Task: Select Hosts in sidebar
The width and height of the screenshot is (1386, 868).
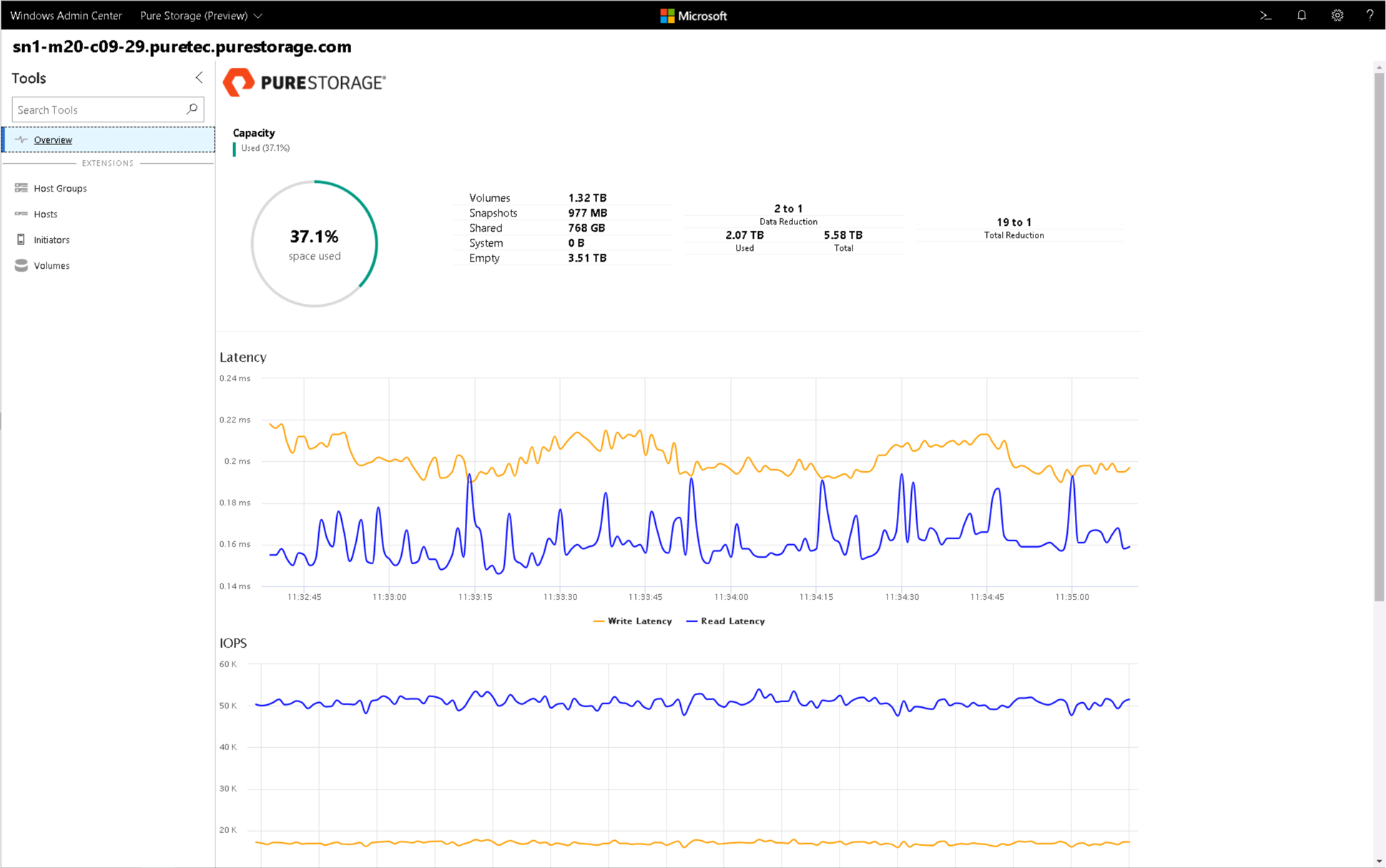Action: coord(44,213)
